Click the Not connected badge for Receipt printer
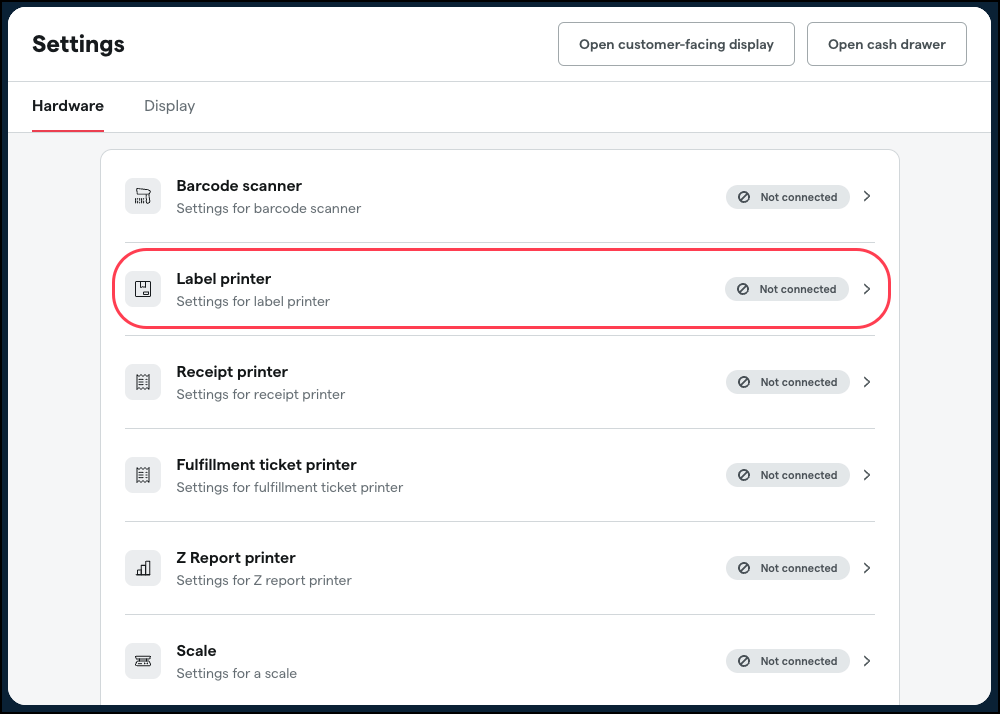The height and width of the screenshot is (714, 1000). pos(787,382)
